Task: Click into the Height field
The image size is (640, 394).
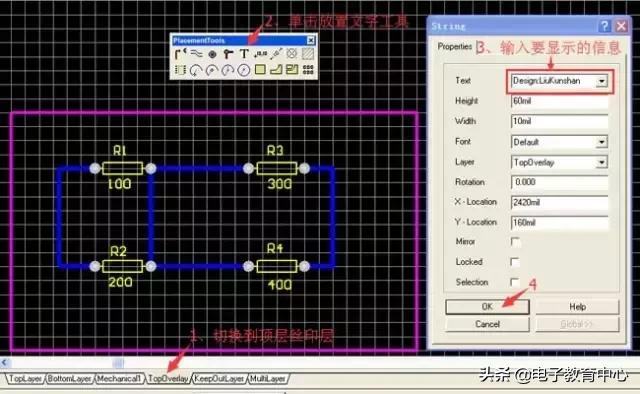Action: (559, 101)
